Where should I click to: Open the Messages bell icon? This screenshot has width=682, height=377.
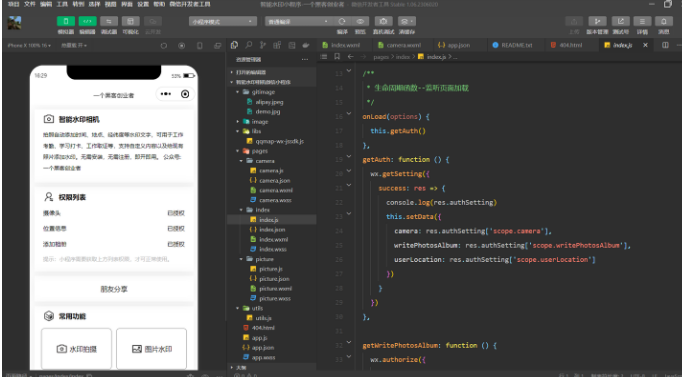664,21
